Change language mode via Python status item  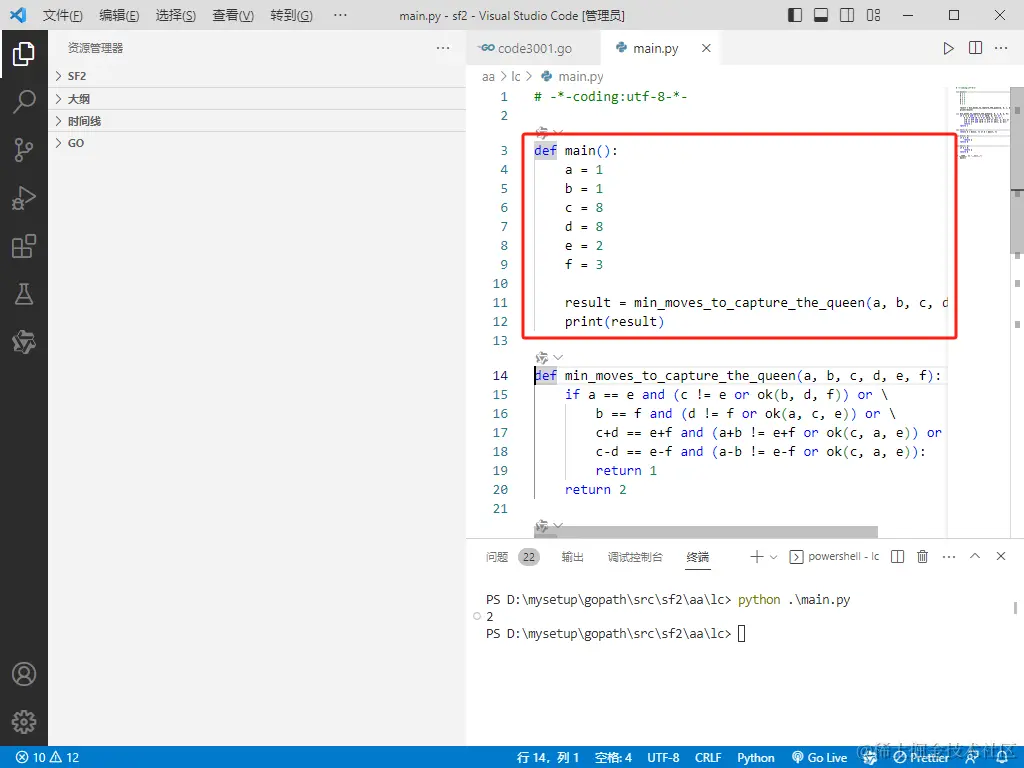(756, 758)
